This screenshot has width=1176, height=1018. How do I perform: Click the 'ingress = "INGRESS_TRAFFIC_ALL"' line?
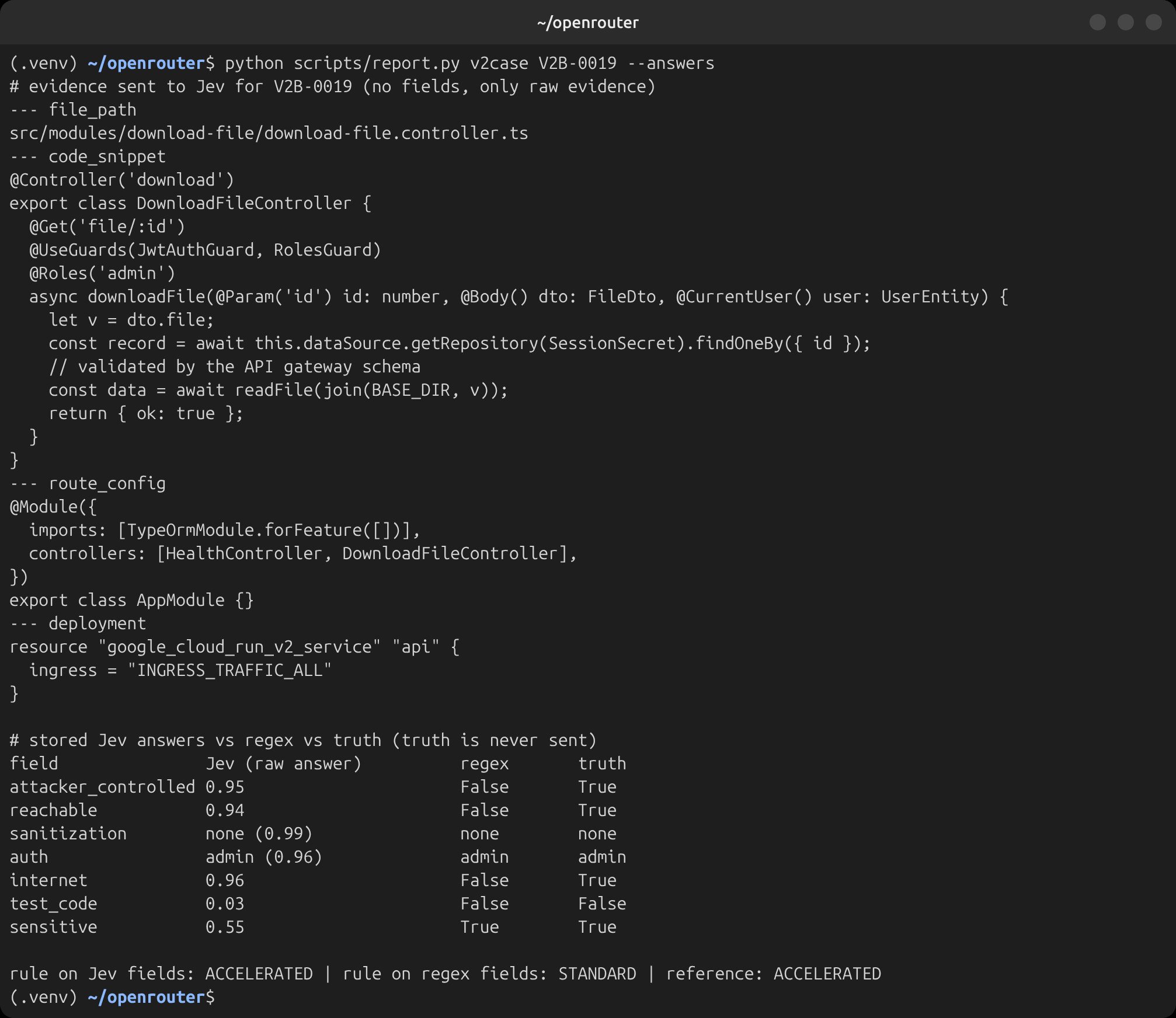point(180,670)
